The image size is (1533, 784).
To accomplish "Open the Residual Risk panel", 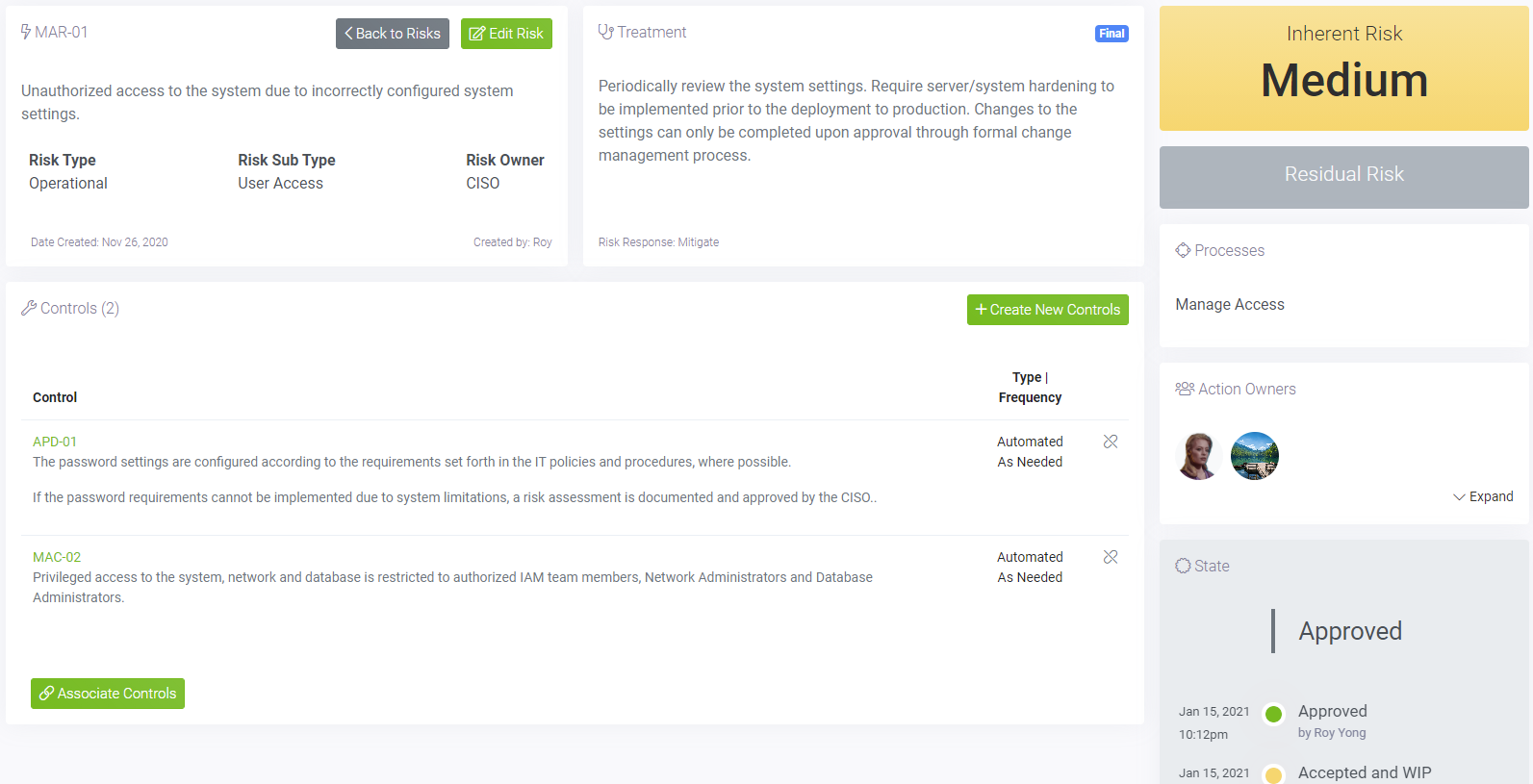I will 1343,177.
